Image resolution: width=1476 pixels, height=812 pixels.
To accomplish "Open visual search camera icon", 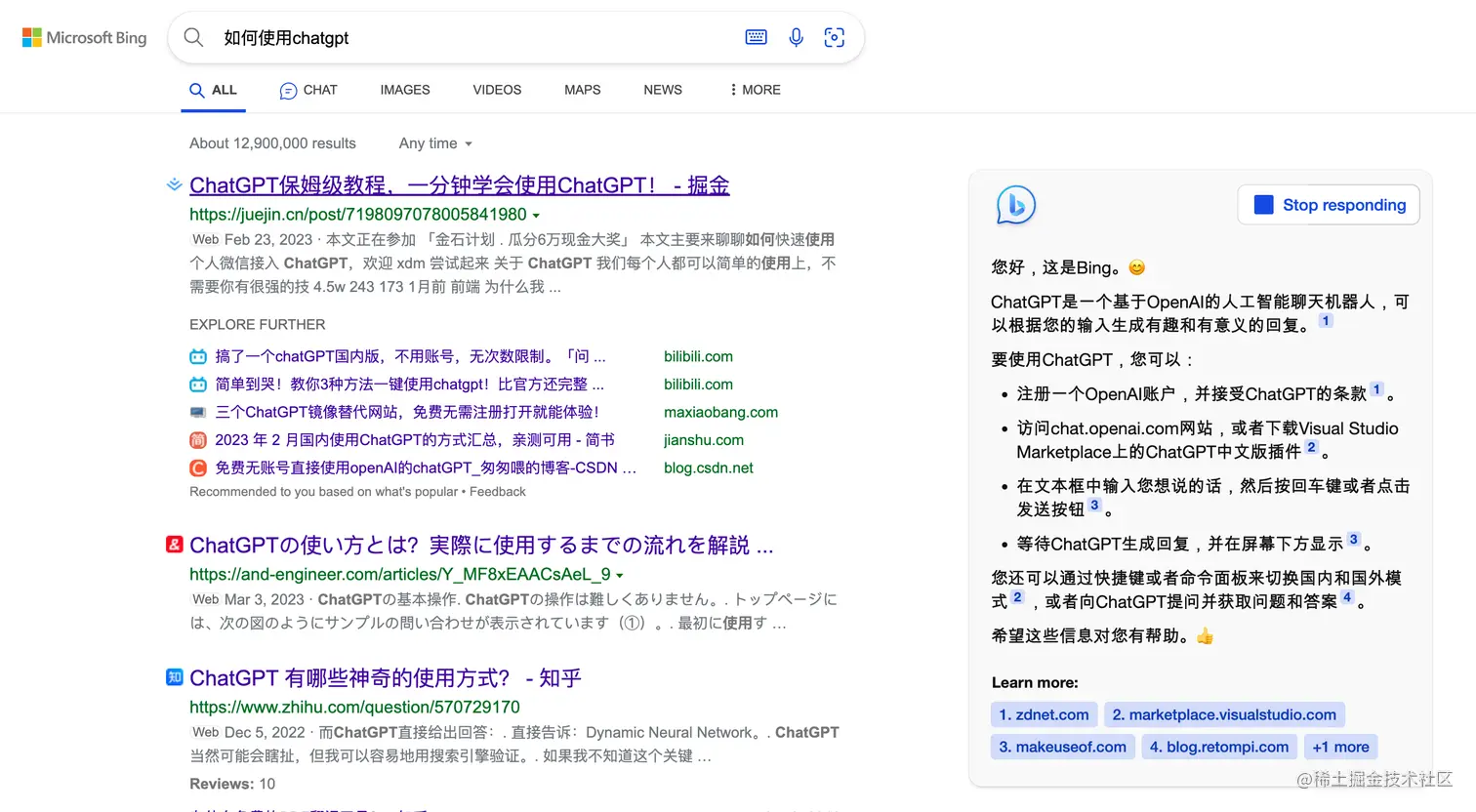I will (835, 37).
